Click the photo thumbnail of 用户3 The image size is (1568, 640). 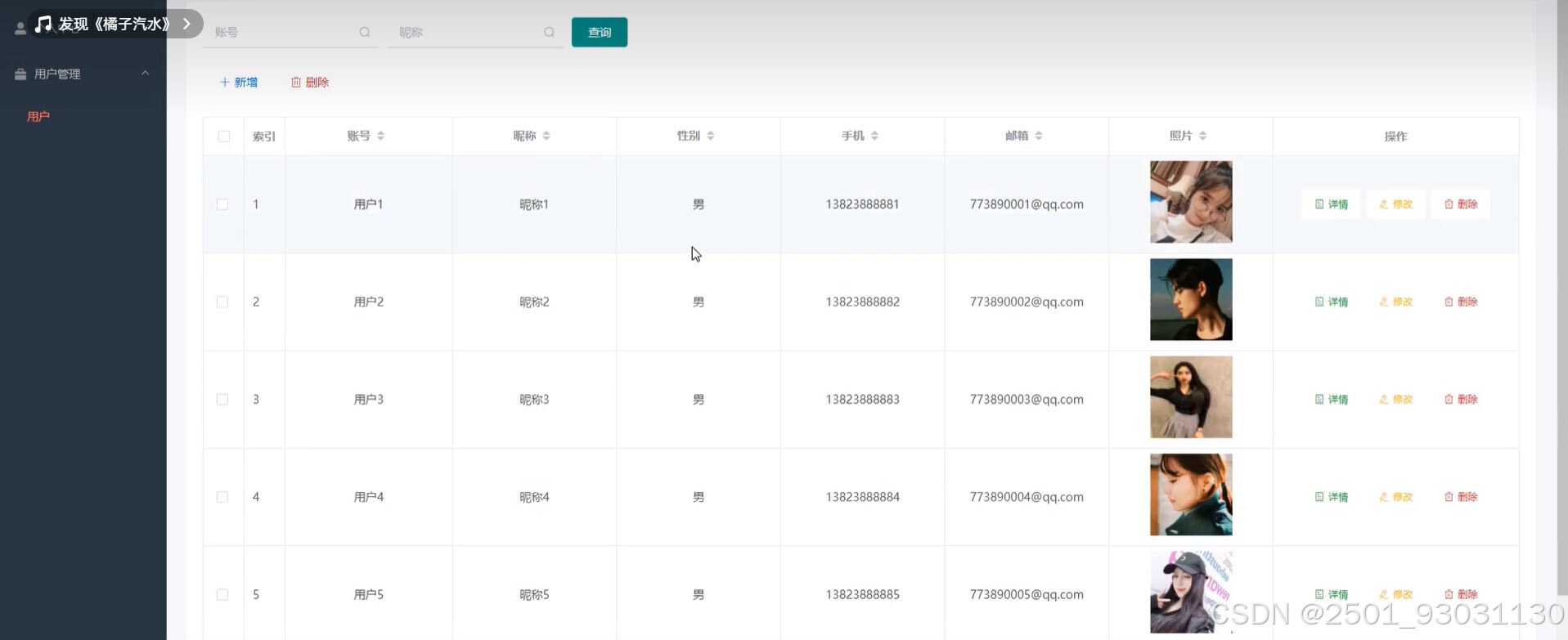pos(1191,396)
